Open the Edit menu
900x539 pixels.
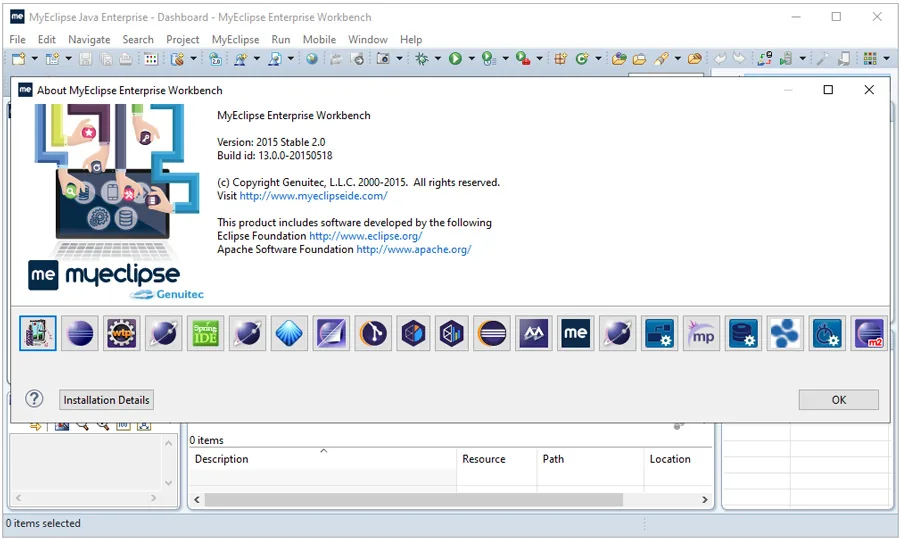[46, 40]
